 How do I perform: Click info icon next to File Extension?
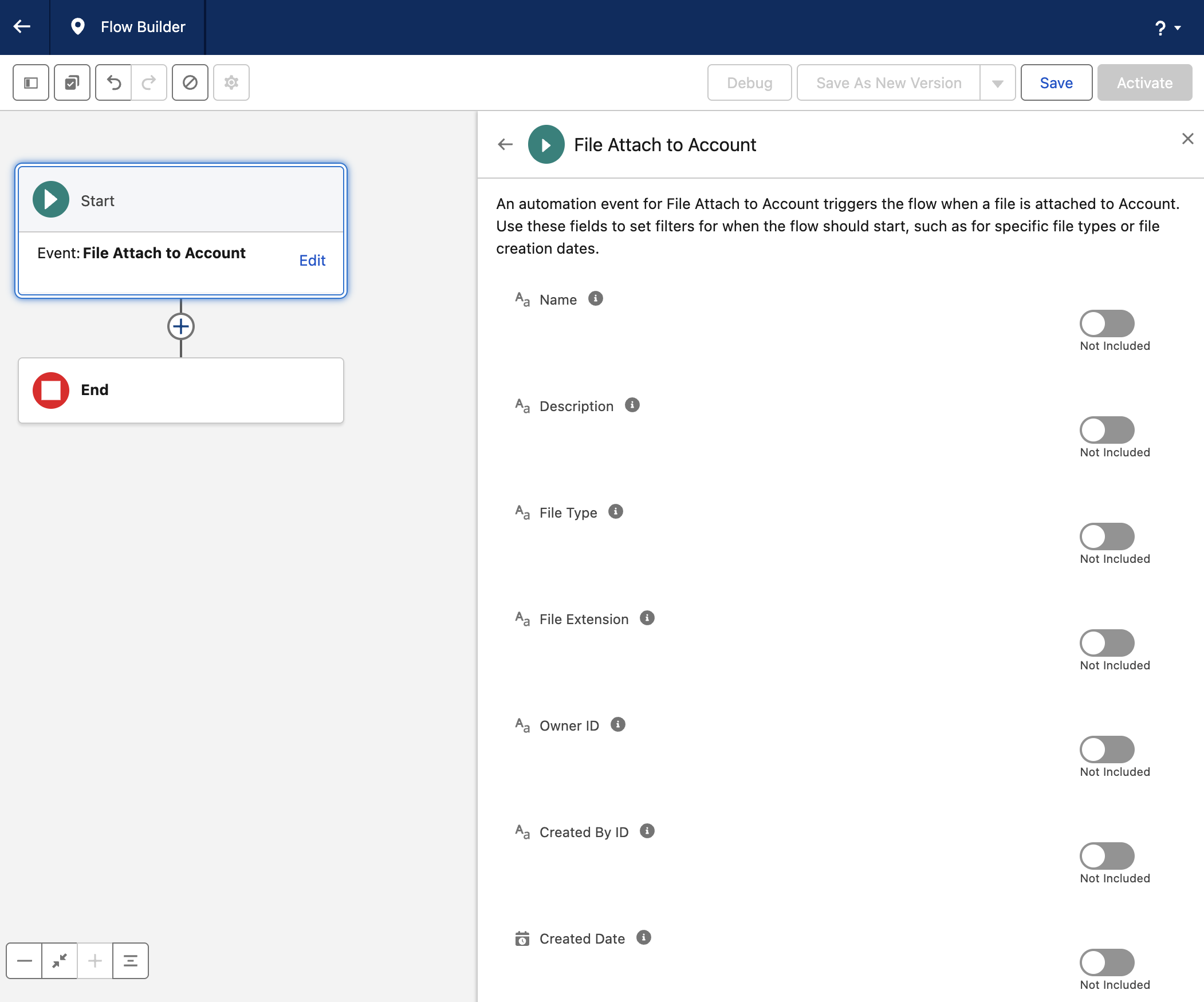[647, 618]
